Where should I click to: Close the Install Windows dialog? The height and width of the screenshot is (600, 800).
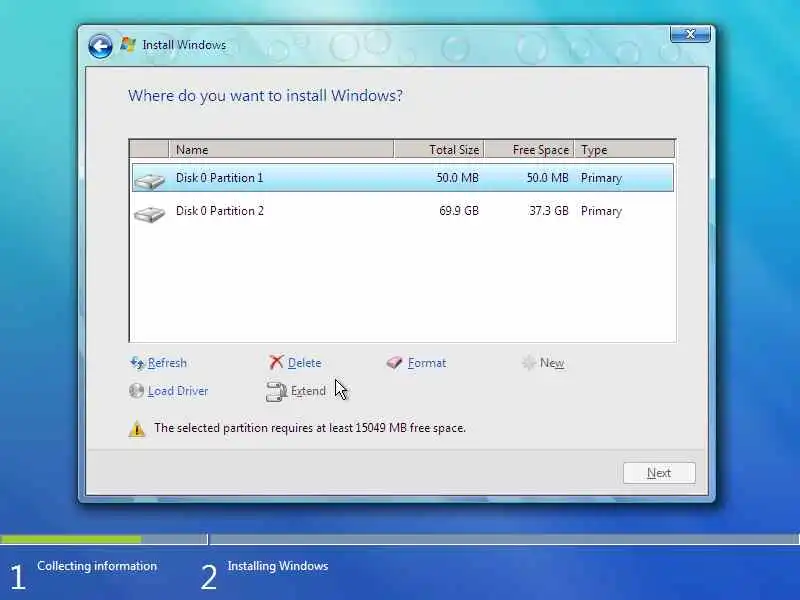690,34
